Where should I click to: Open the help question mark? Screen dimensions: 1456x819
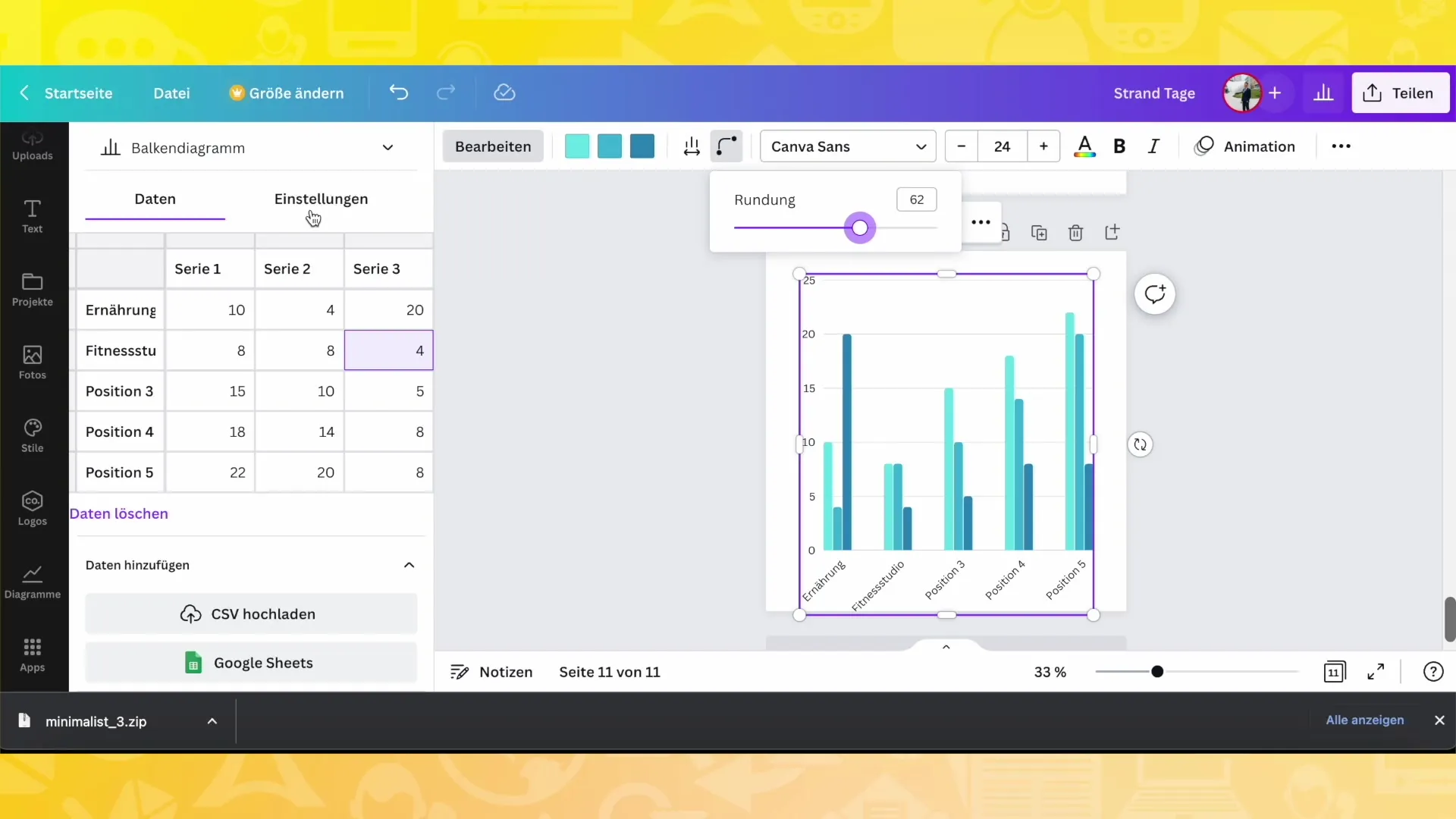pos(1433,672)
